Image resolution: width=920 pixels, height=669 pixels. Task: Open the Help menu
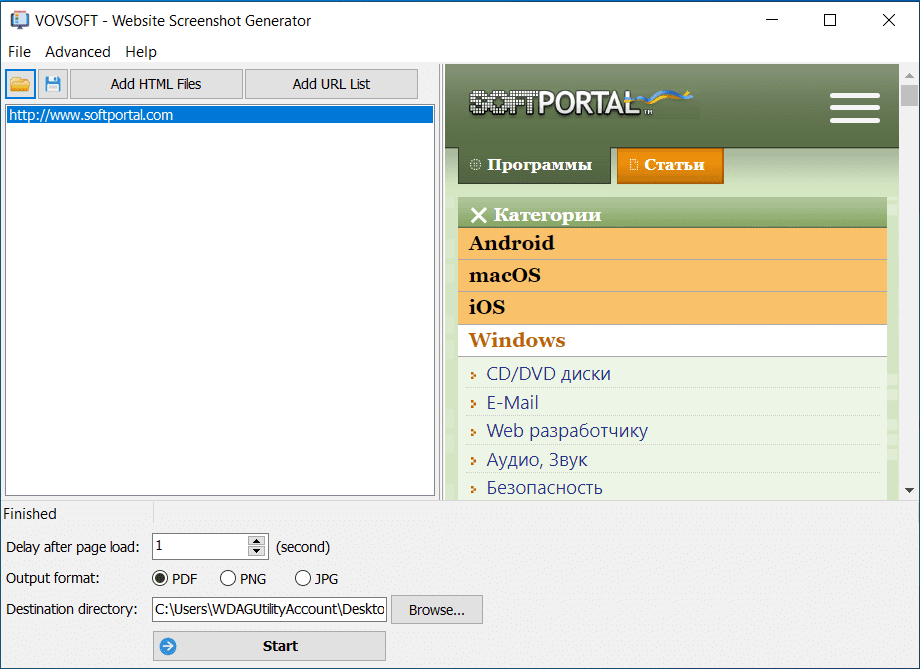coord(141,52)
